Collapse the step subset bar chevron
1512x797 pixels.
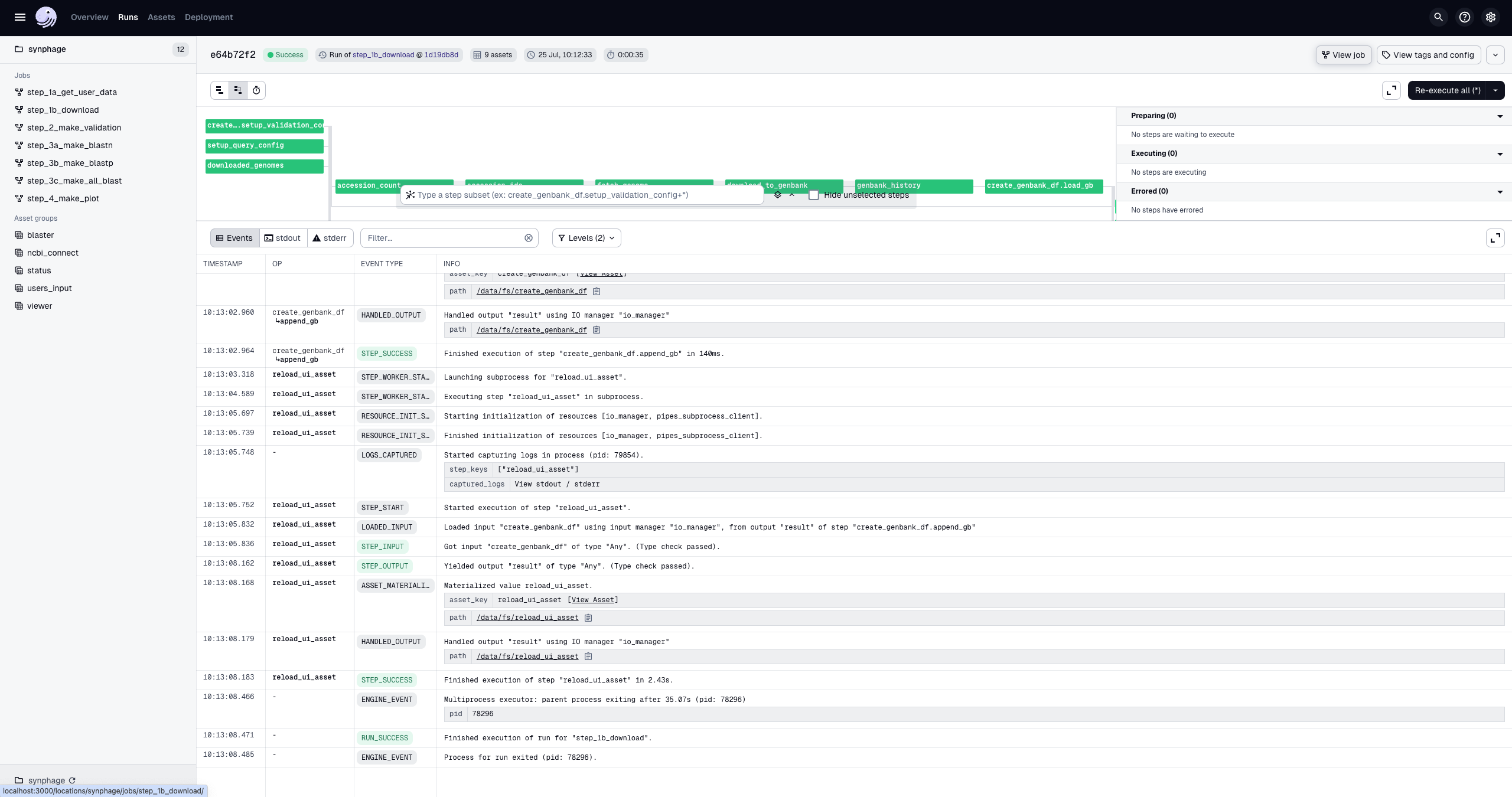coord(792,195)
